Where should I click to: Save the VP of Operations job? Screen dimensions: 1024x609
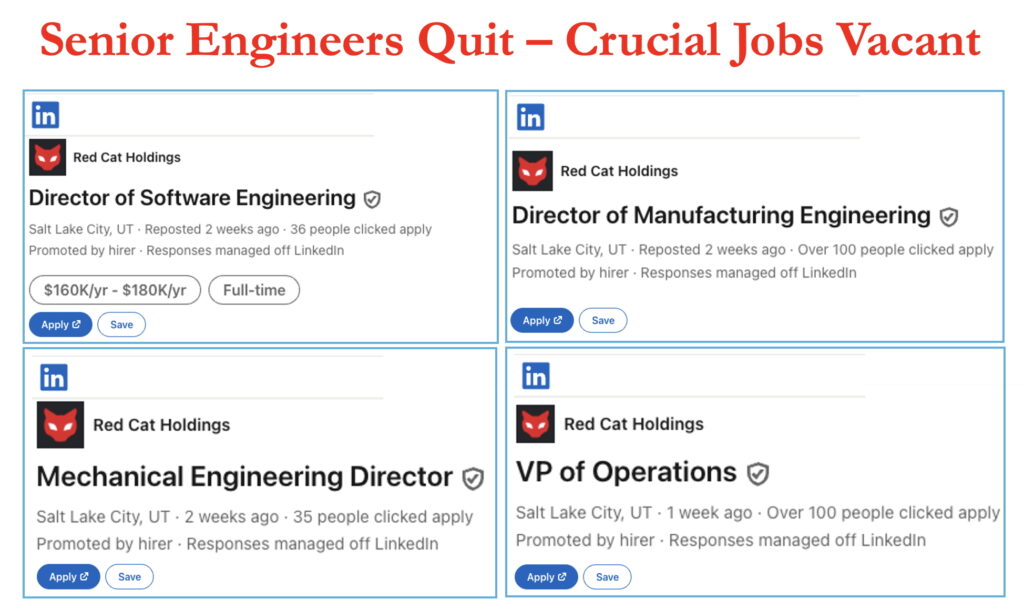[607, 577]
